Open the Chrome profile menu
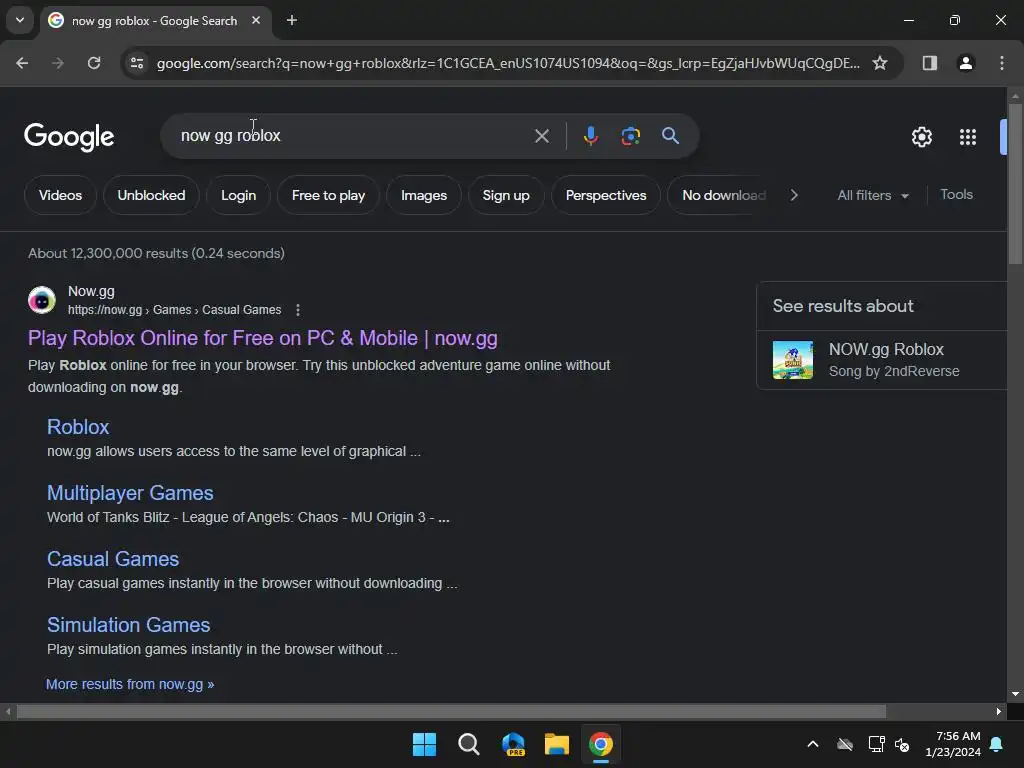The height and width of the screenshot is (768, 1024). click(x=965, y=63)
